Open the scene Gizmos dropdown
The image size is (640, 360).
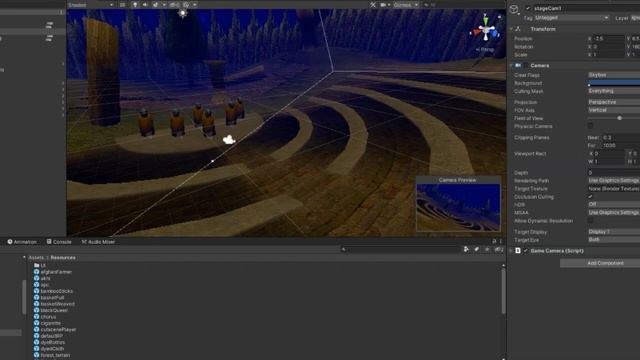pyautogui.click(x=406, y=5)
